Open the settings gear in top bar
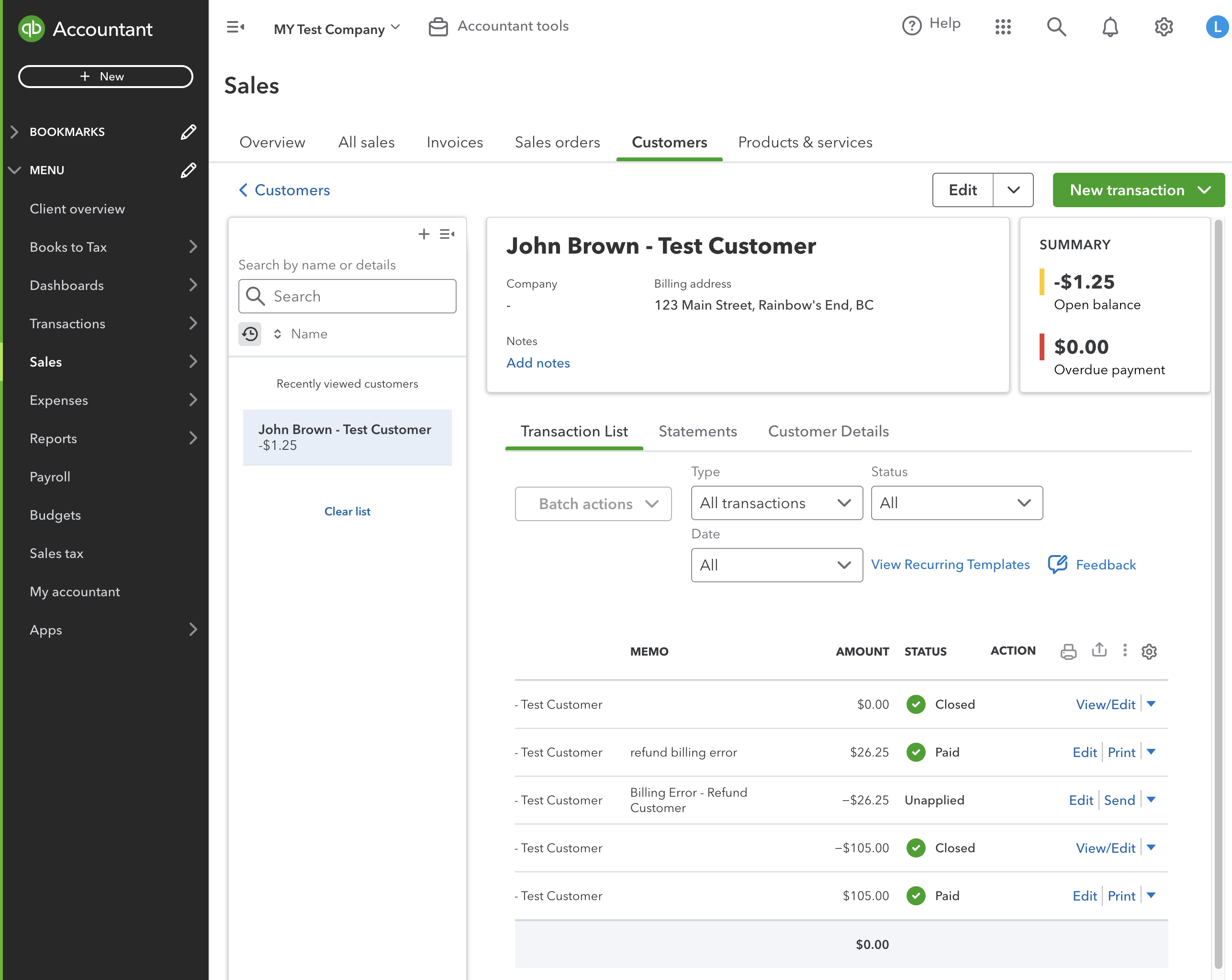This screenshot has width=1232, height=980. click(x=1164, y=27)
